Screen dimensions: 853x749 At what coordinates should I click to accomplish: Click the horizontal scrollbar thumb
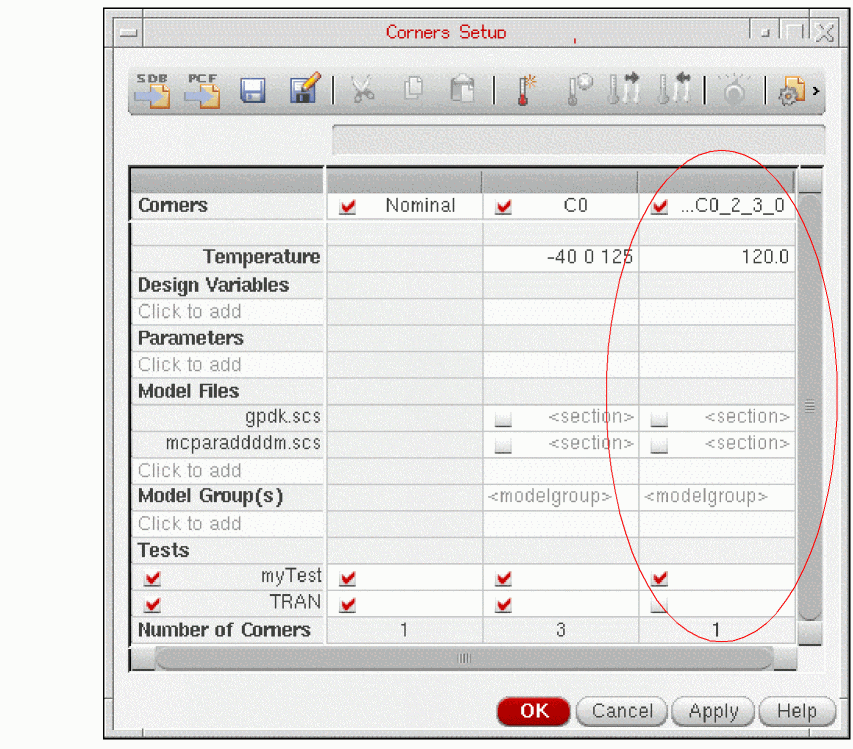pyautogui.click(x=464, y=658)
